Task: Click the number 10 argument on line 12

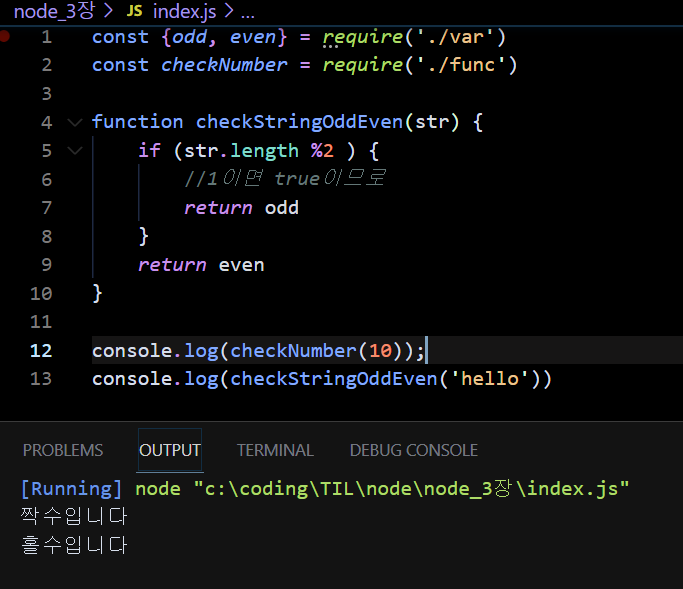Action: point(380,351)
